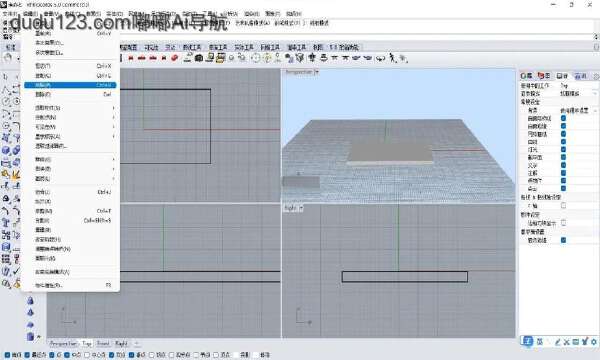Click the blue gear icon in bottom-right panel
The height and width of the screenshot is (360, 600).
point(594,342)
